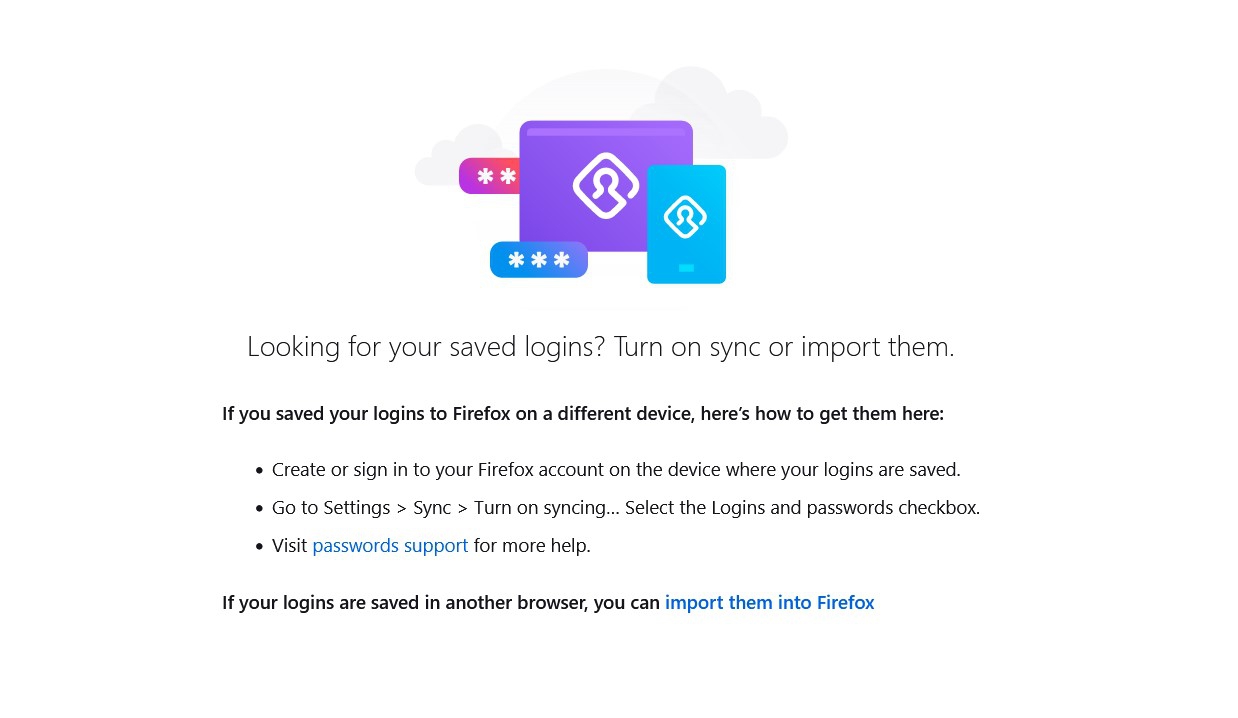The image size is (1238, 718).
Task: Click import them into Firefox link
Action: 769,603
